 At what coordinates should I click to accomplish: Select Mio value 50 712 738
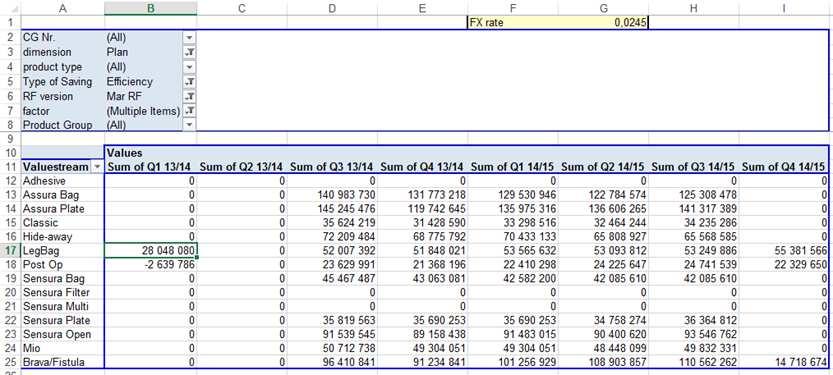[x=332, y=348]
